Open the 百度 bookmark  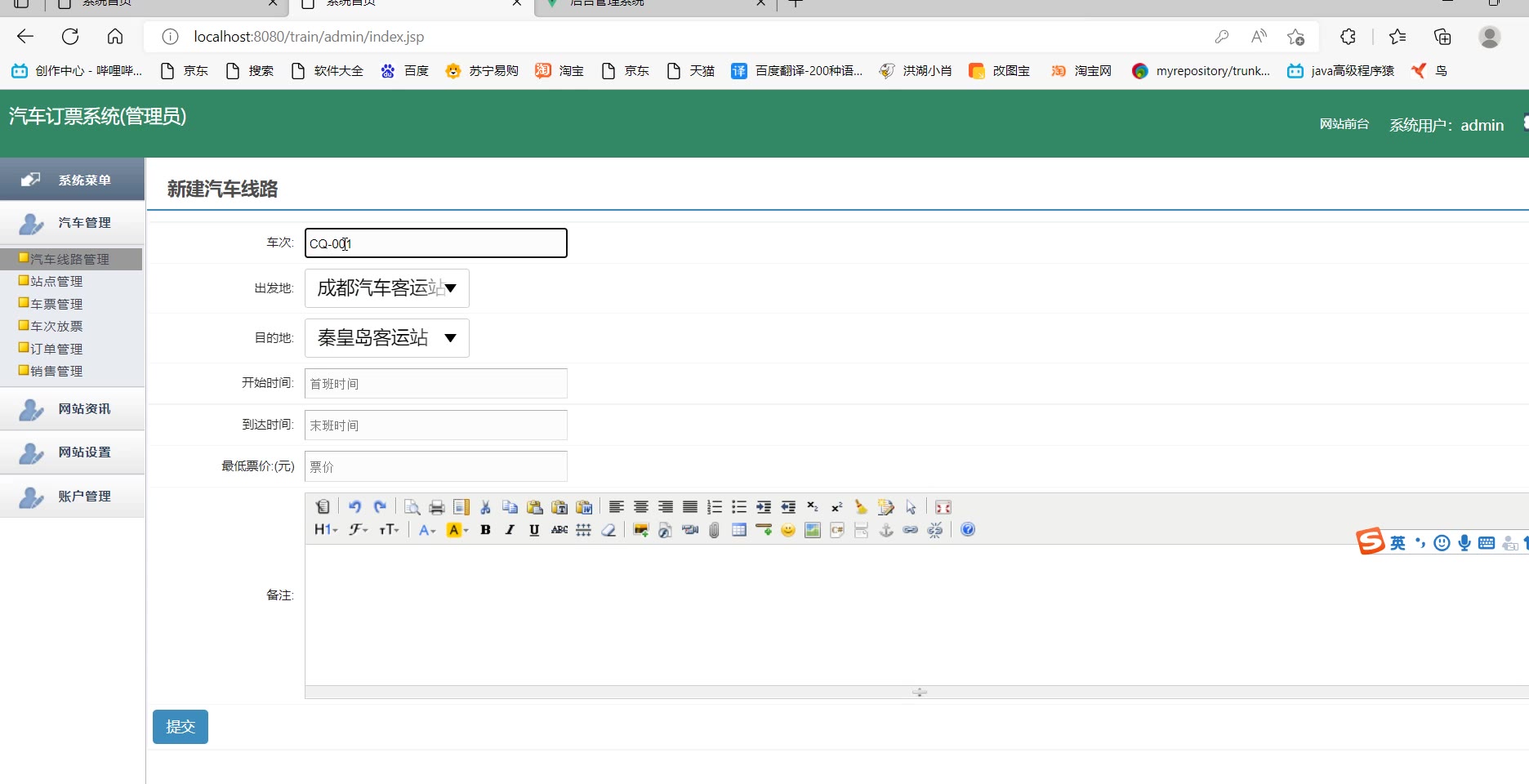tap(405, 71)
